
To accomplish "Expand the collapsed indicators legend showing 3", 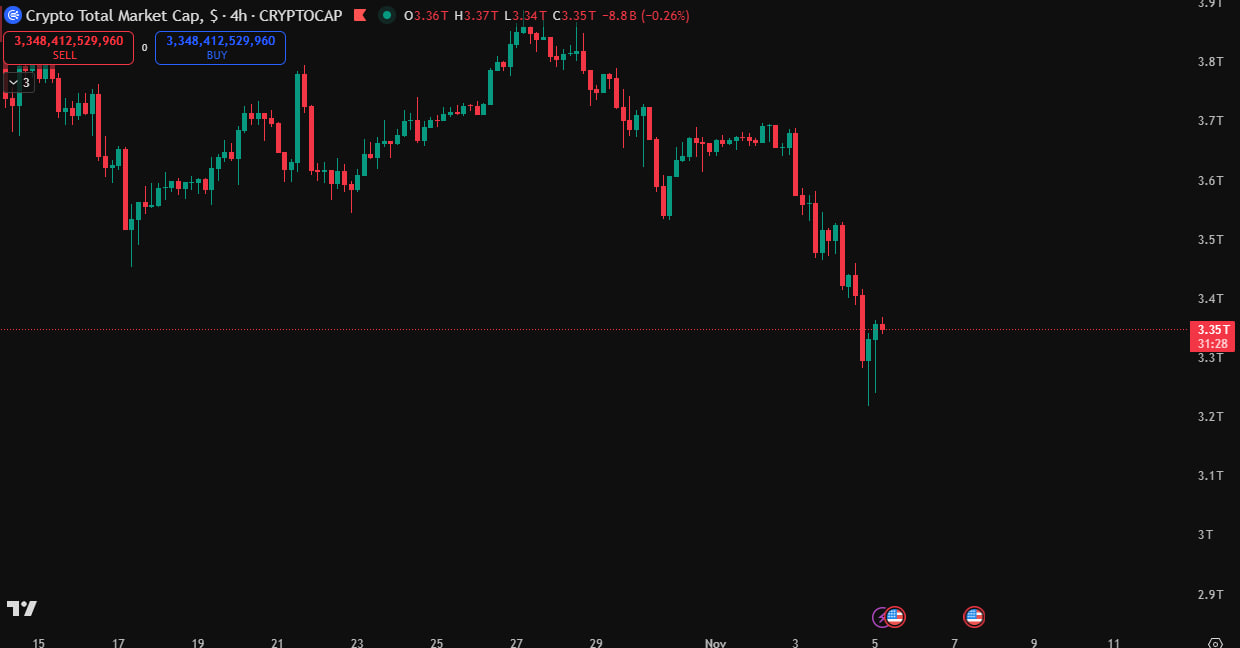I will point(19,82).
